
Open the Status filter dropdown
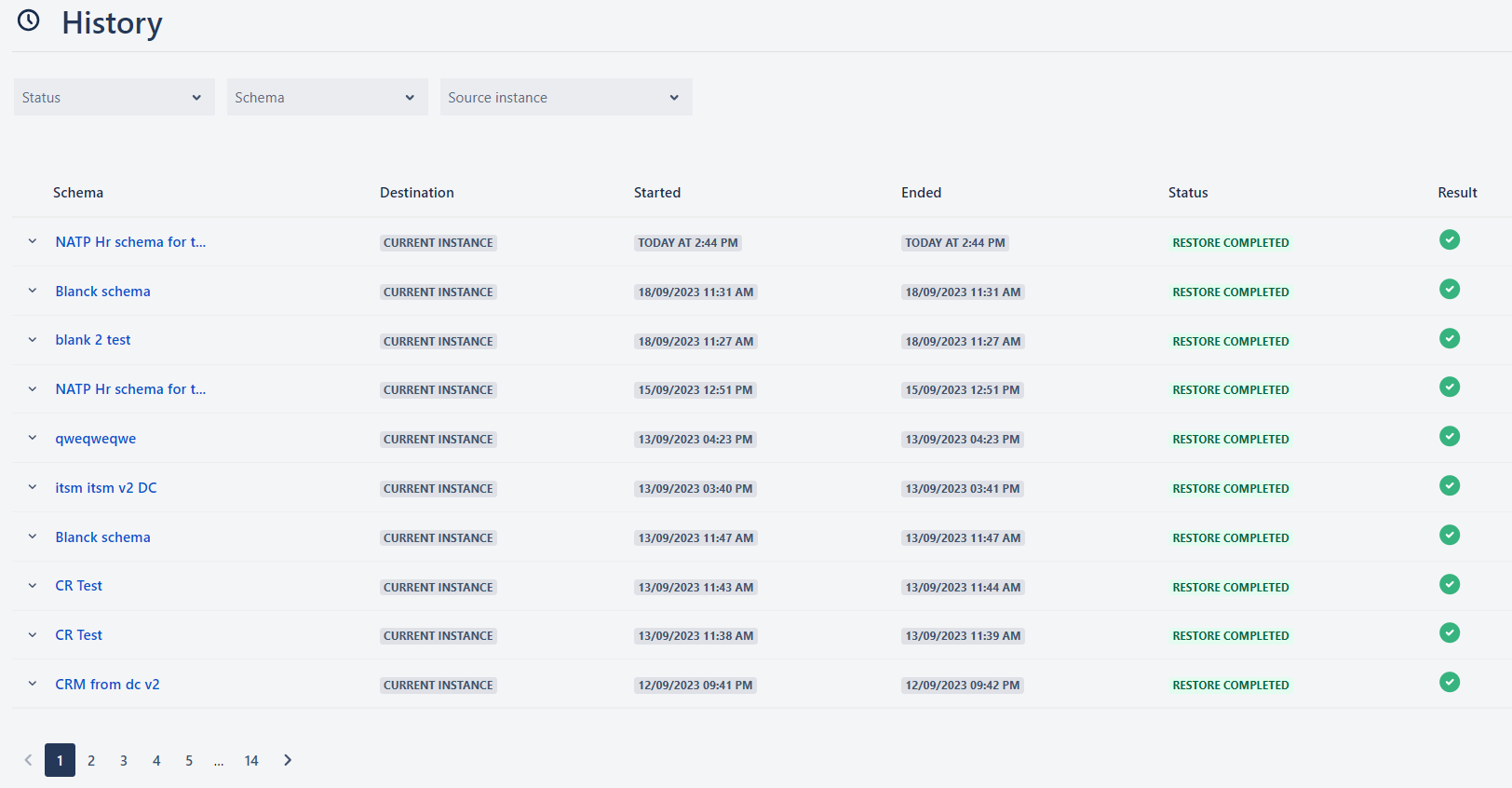pos(115,97)
